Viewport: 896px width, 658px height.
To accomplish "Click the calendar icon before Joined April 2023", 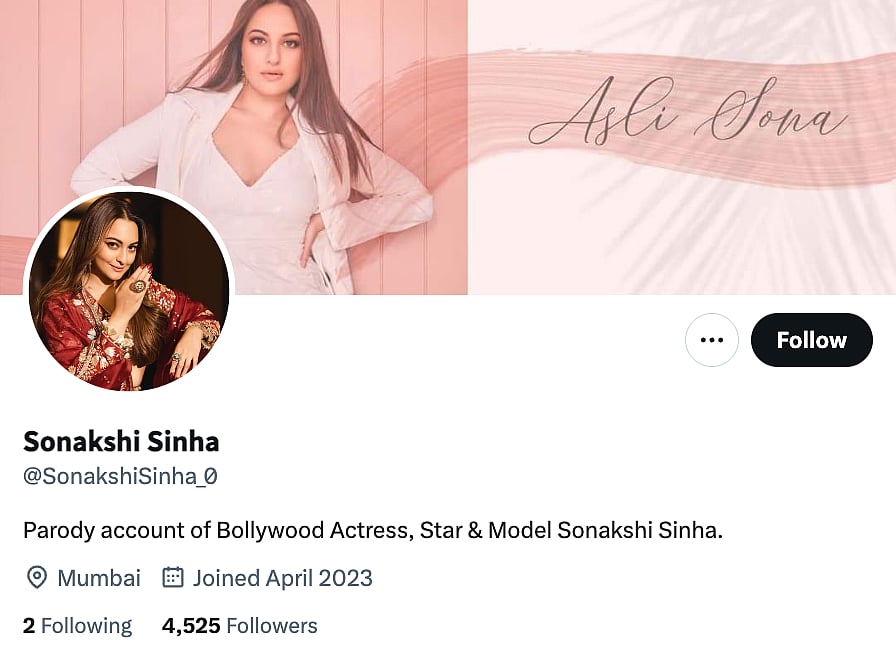I will 174,578.
